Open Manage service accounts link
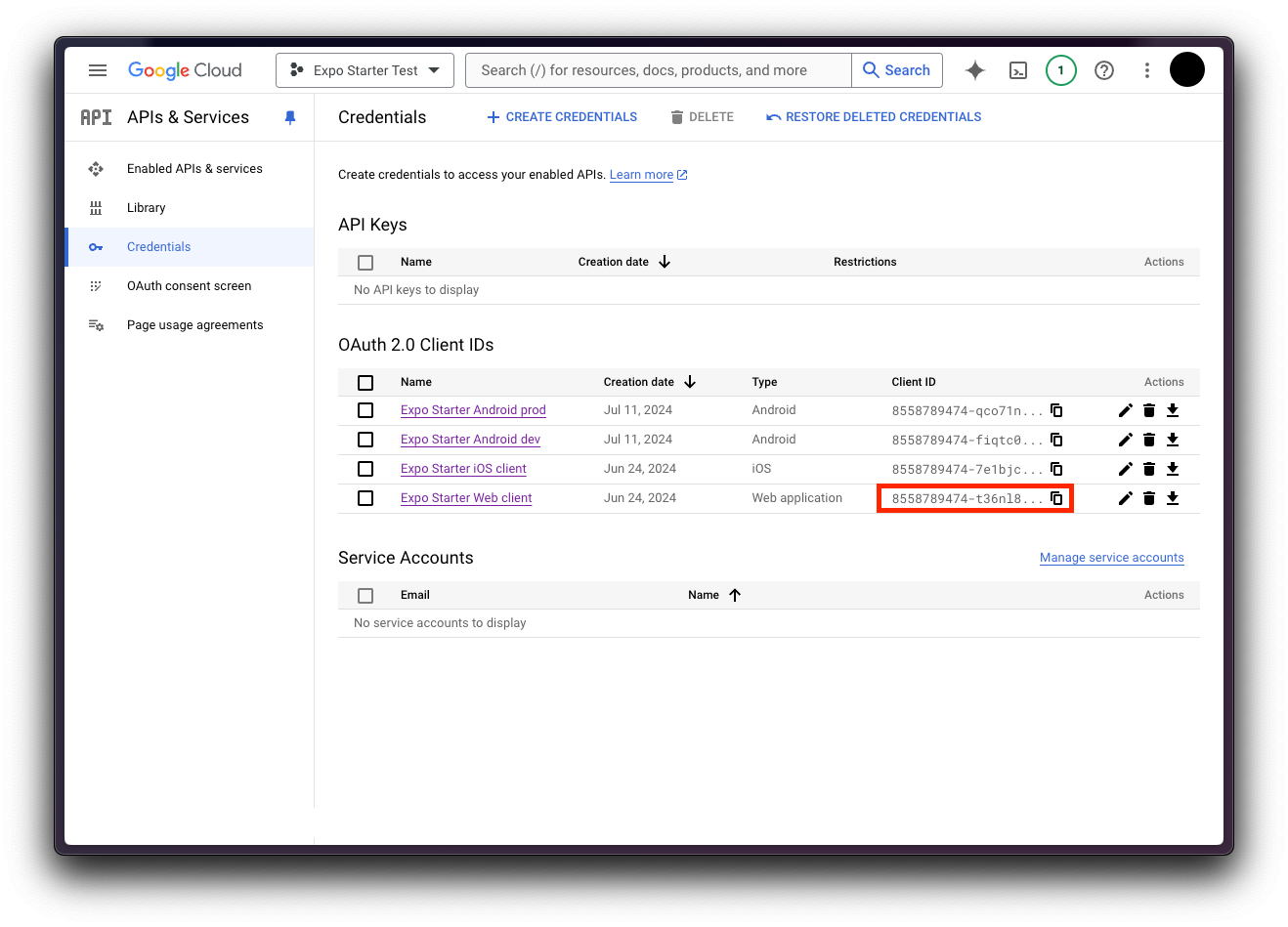The width and height of the screenshot is (1288, 927). [x=1112, y=558]
